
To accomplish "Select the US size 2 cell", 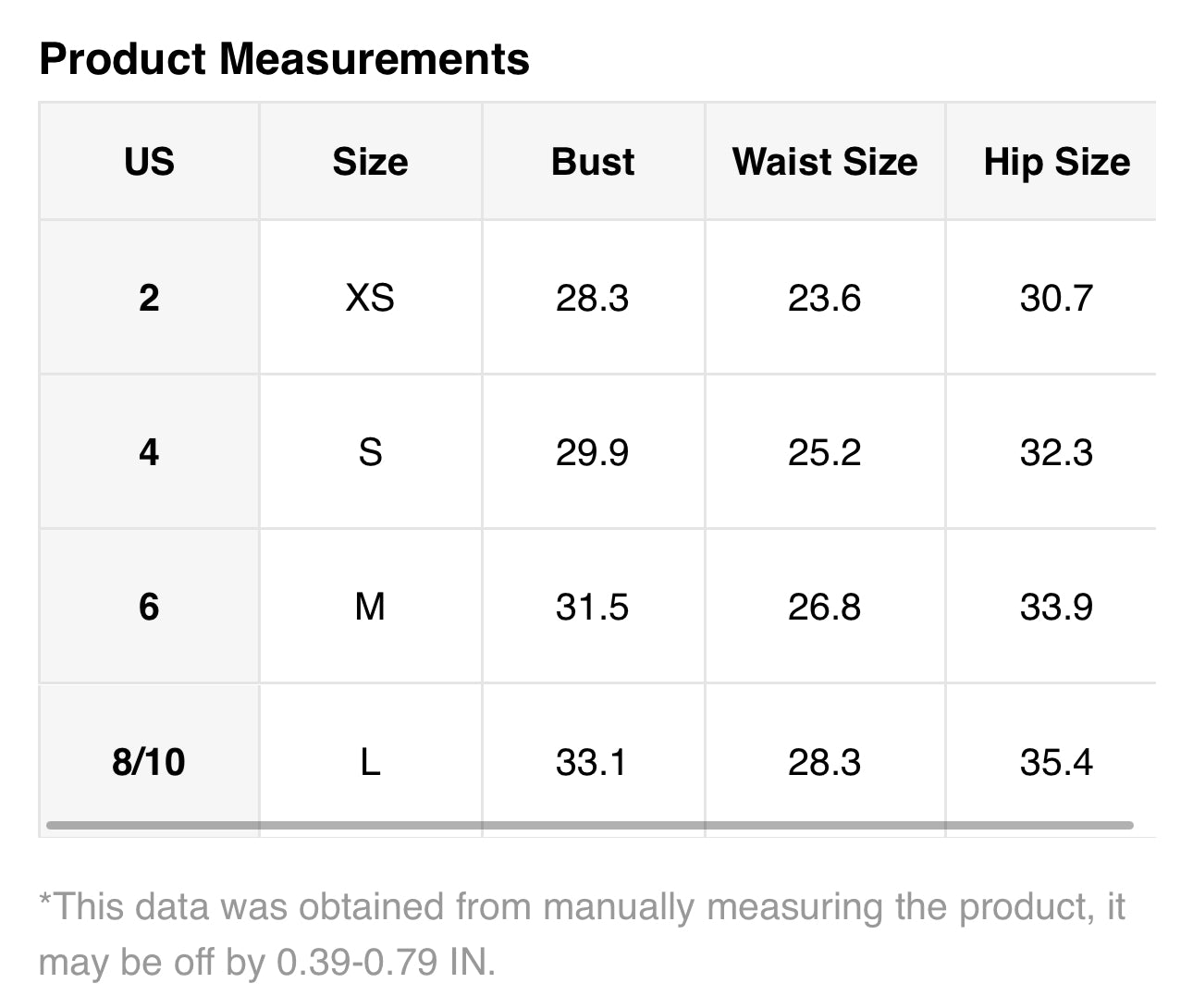I will (x=149, y=298).
